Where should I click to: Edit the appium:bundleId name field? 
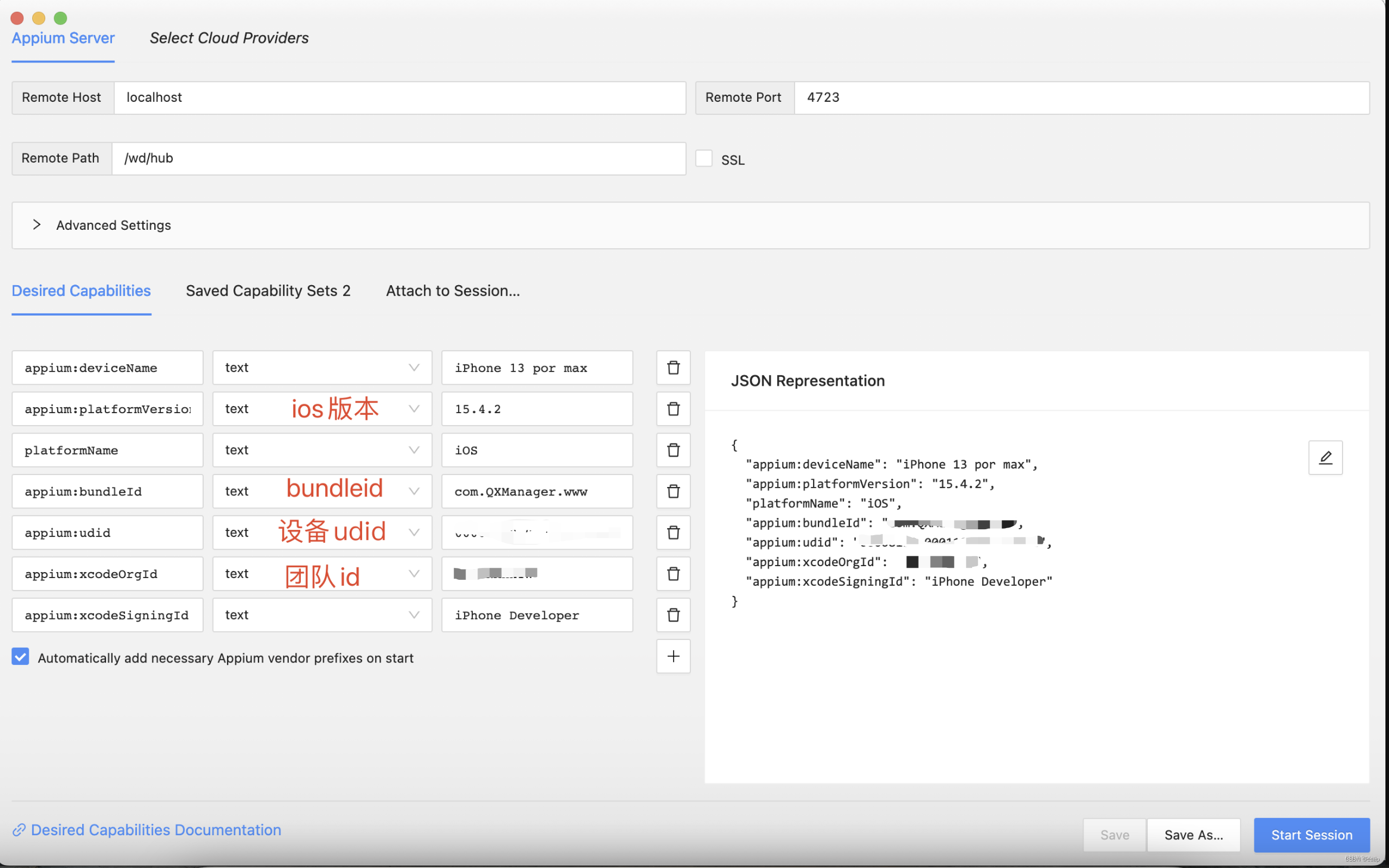[x=107, y=491]
